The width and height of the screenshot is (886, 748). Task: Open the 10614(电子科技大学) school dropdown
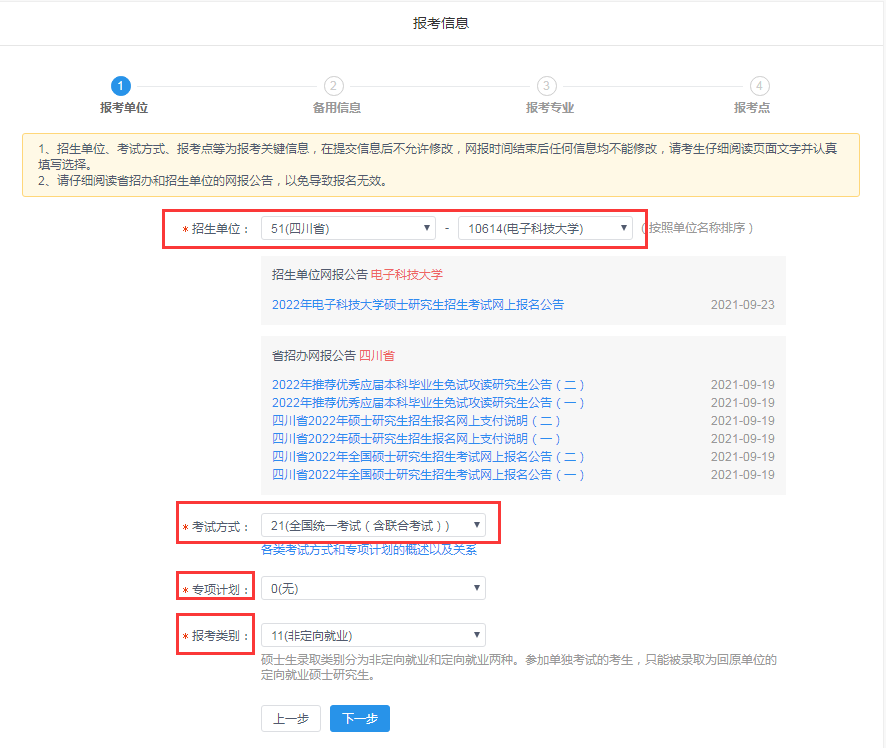pos(545,228)
